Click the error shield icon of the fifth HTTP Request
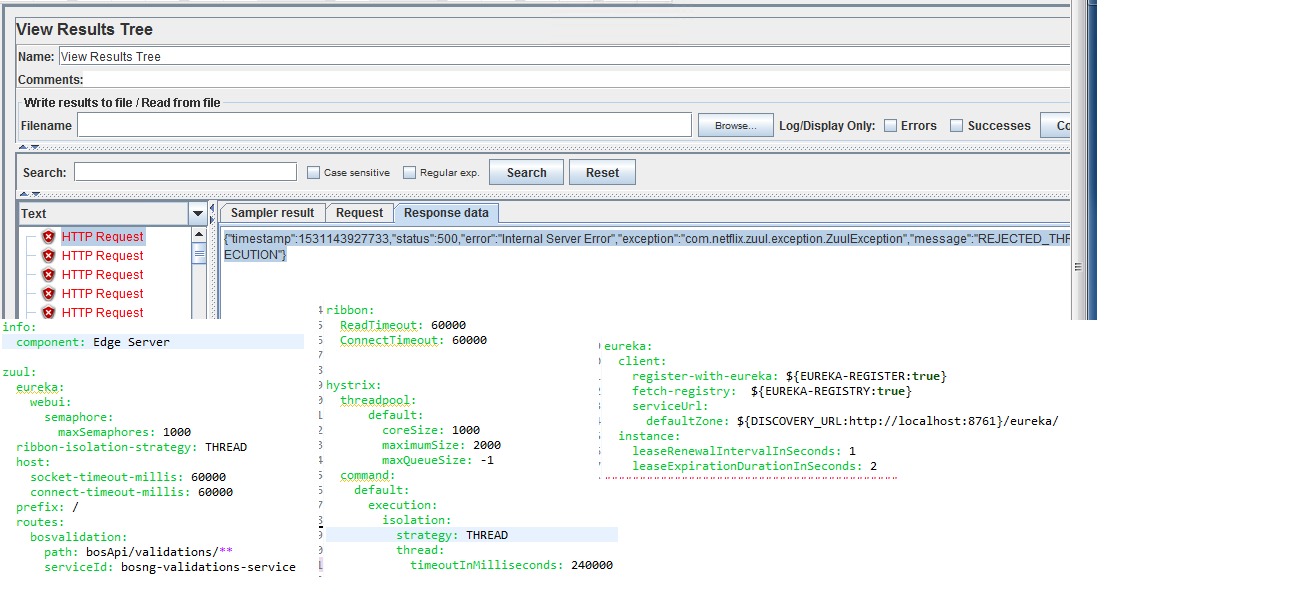This screenshot has height=594, width=1292. (48, 313)
